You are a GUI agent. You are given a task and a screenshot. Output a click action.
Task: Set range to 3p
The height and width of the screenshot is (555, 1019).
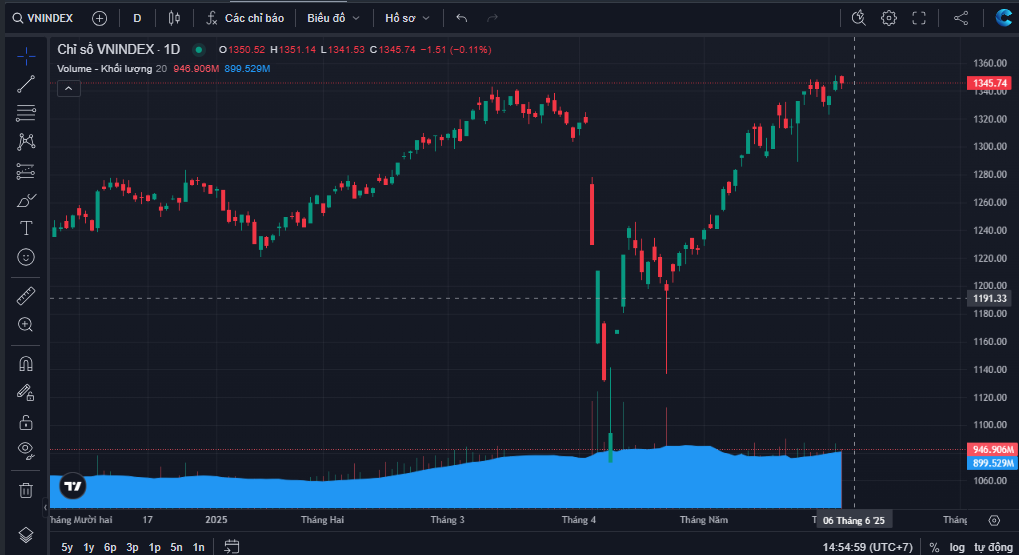click(x=133, y=547)
